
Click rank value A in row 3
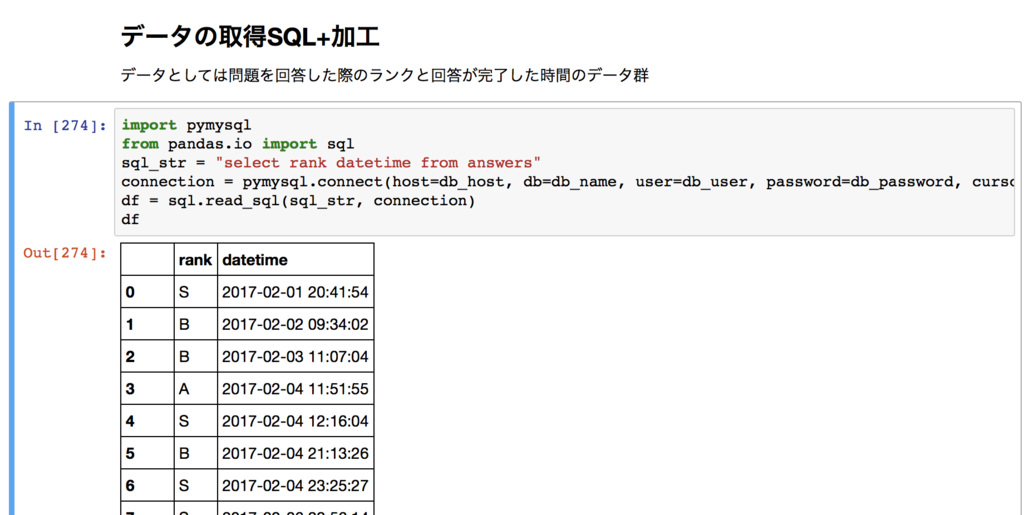195,389
